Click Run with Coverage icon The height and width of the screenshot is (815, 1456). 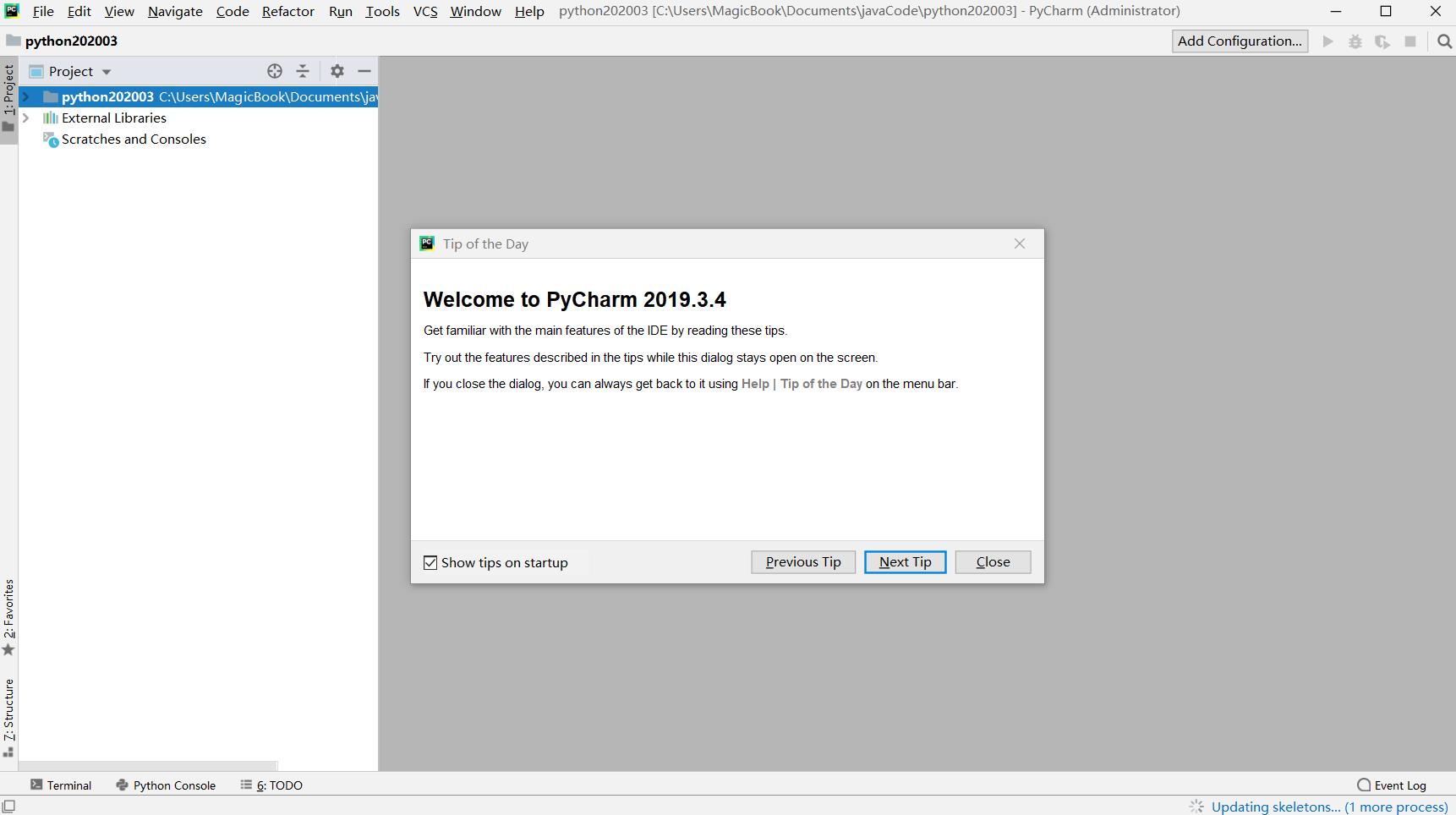pos(1382,41)
